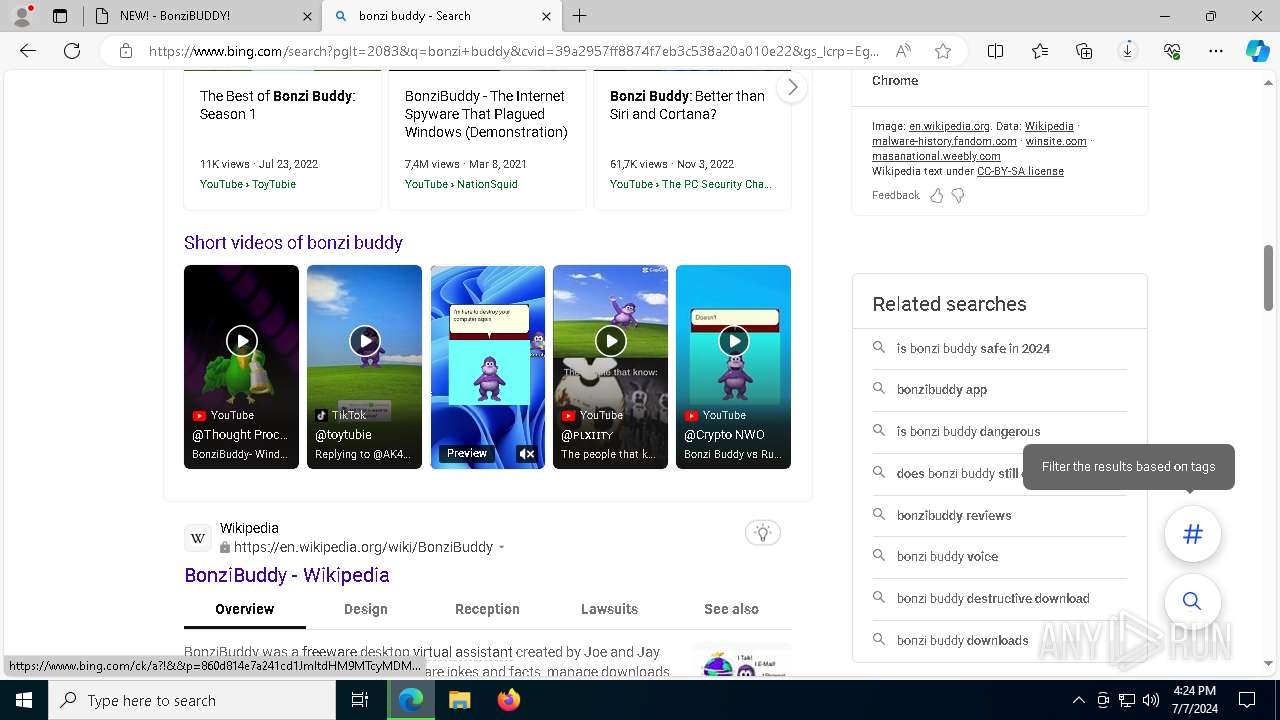Open the tab actions menu icon
This screenshot has width=1280, height=720.
pyautogui.click(x=60, y=16)
